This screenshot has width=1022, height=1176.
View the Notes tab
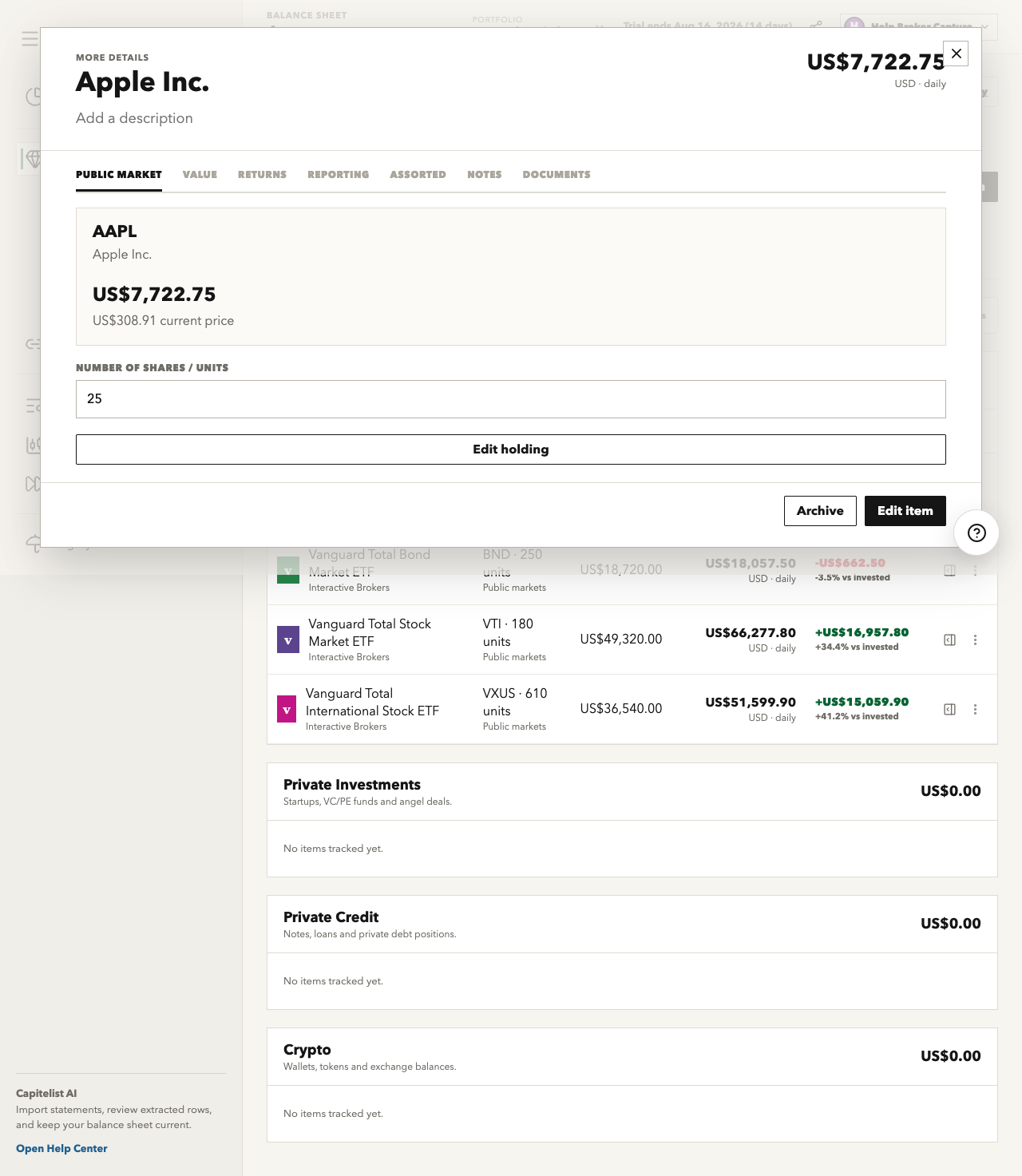coord(485,174)
